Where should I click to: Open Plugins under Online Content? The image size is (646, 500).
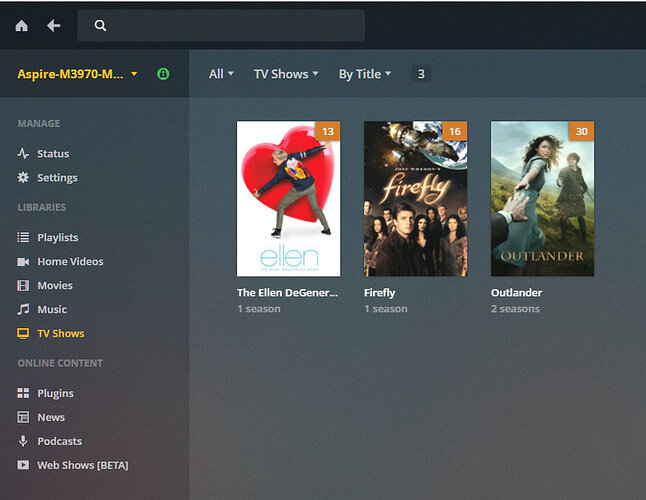(x=56, y=393)
